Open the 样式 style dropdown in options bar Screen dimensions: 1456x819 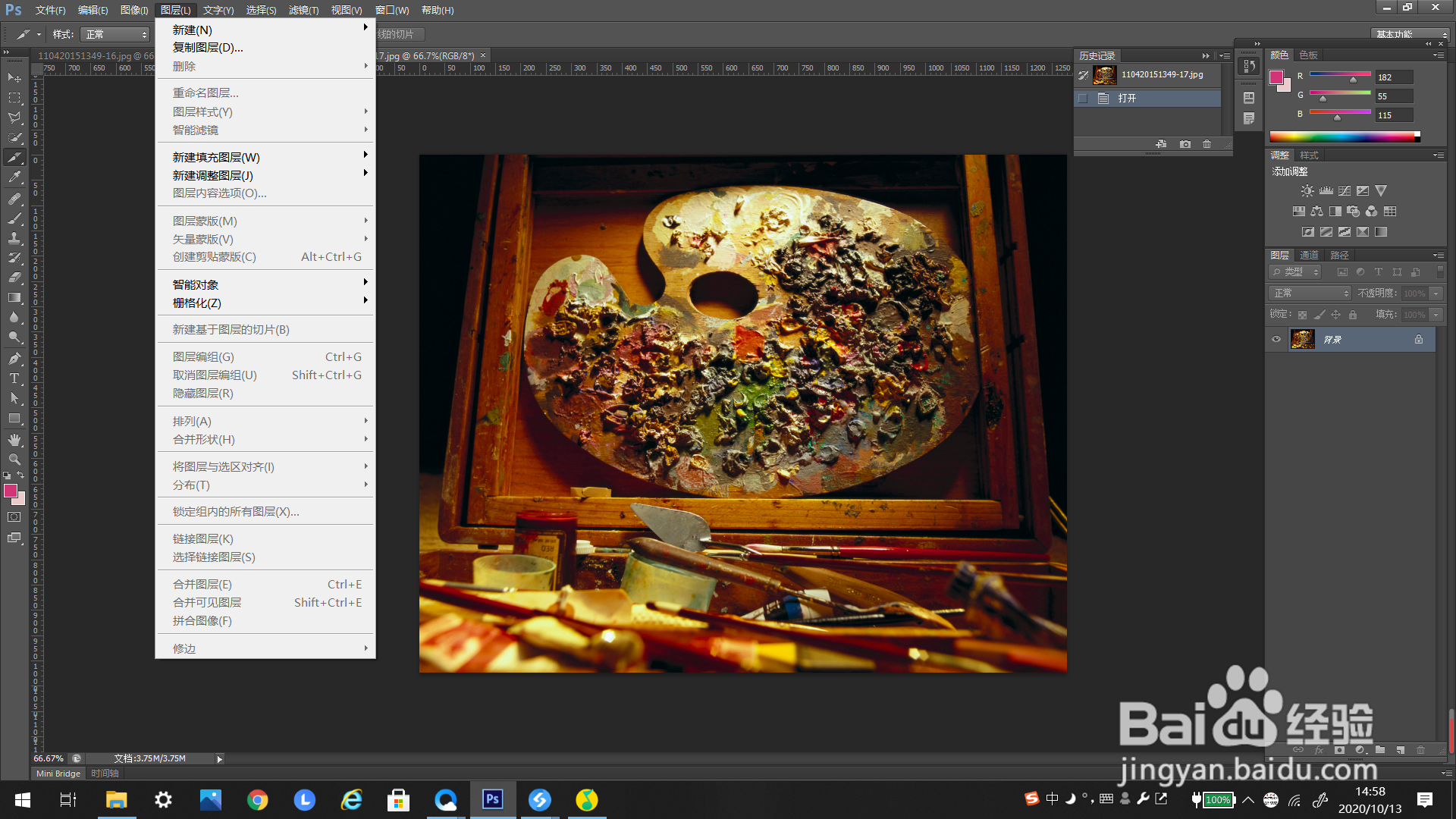coord(115,35)
